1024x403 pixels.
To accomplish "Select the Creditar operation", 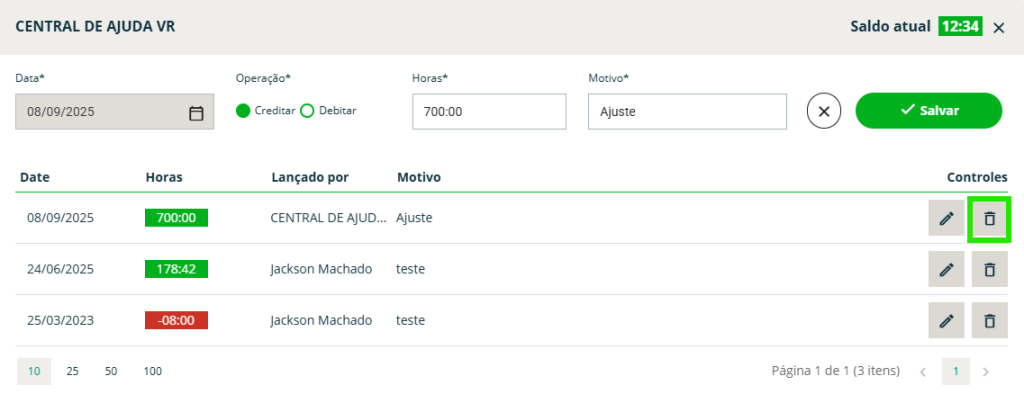I will click(243, 111).
